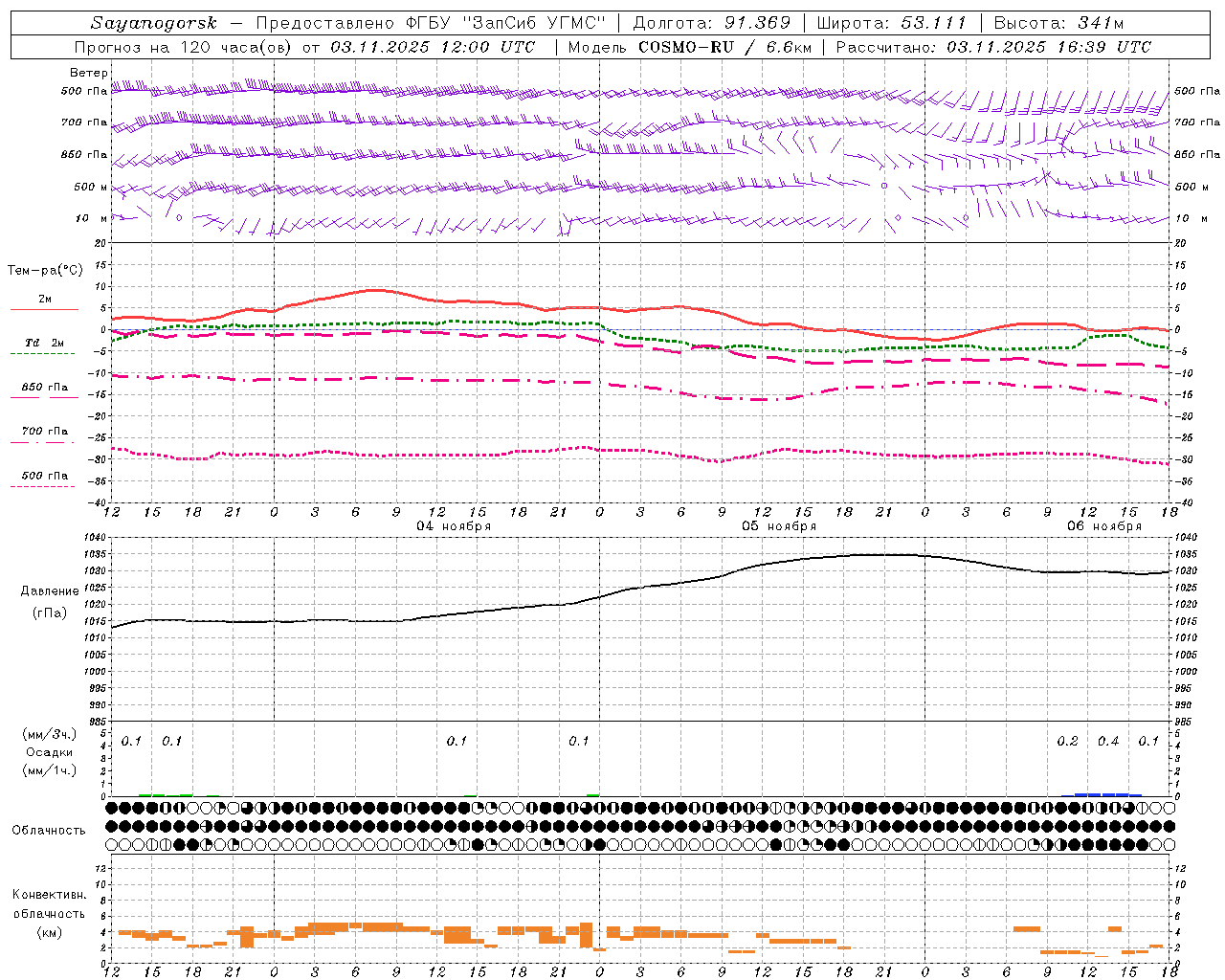Click the "Давление" pressure panel label

point(50,591)
